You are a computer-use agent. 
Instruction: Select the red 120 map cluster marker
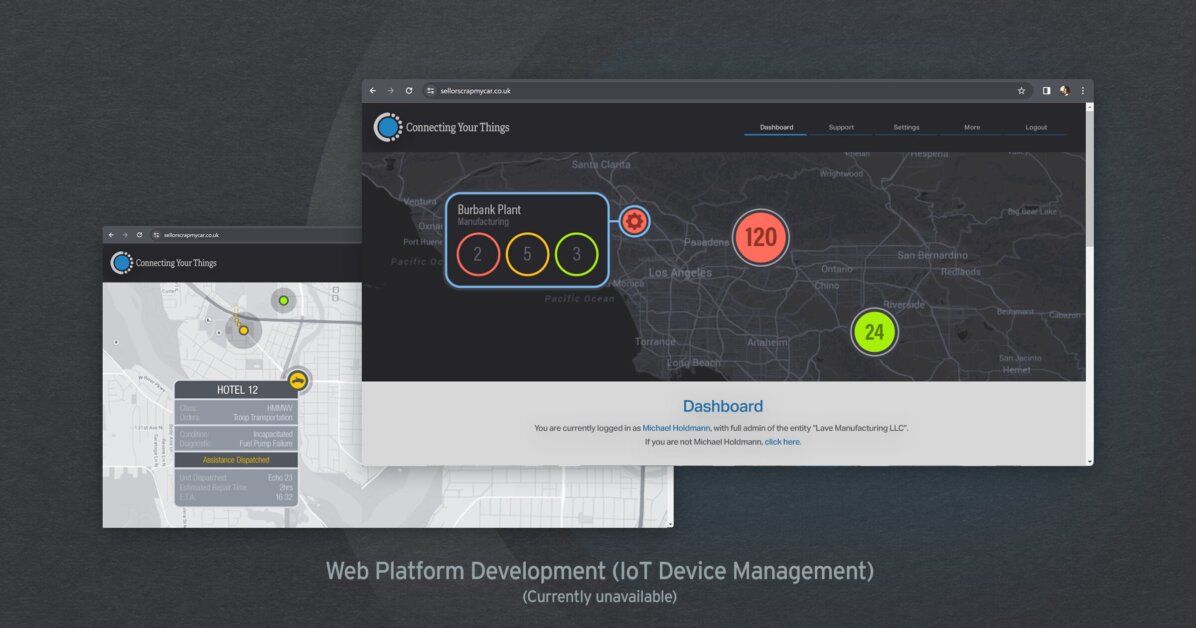point(761,238)
